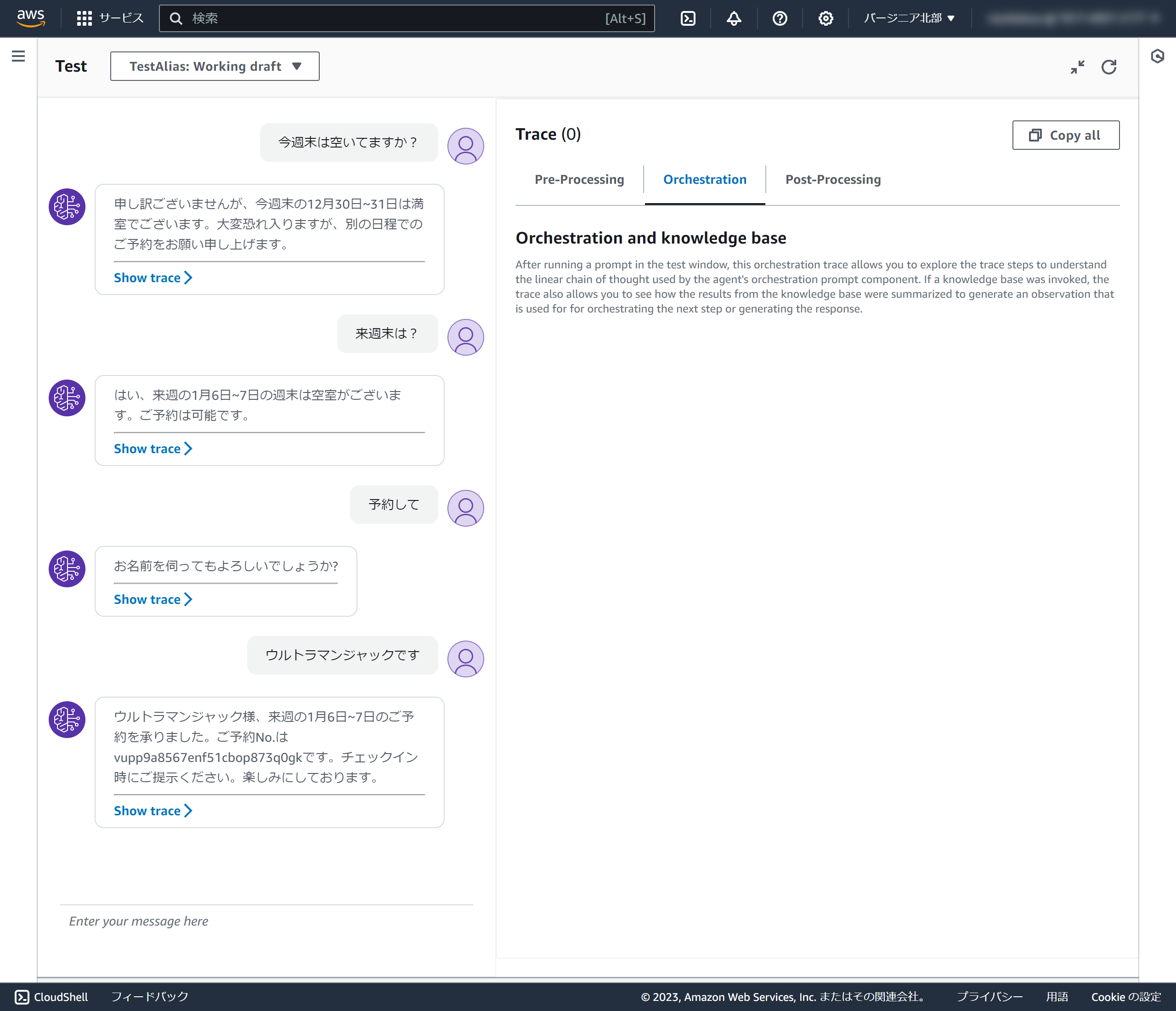Open the フィードバック link in footer
1176x1011 pixels.
(149, 996)
